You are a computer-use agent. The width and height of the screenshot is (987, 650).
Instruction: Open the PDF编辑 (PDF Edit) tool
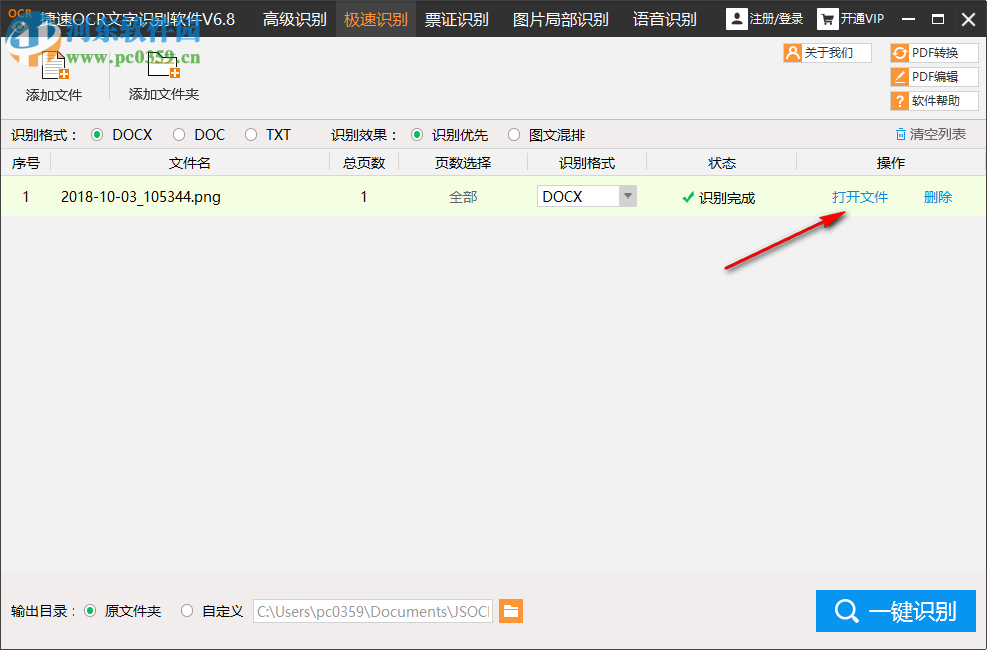tap(933, 76)
